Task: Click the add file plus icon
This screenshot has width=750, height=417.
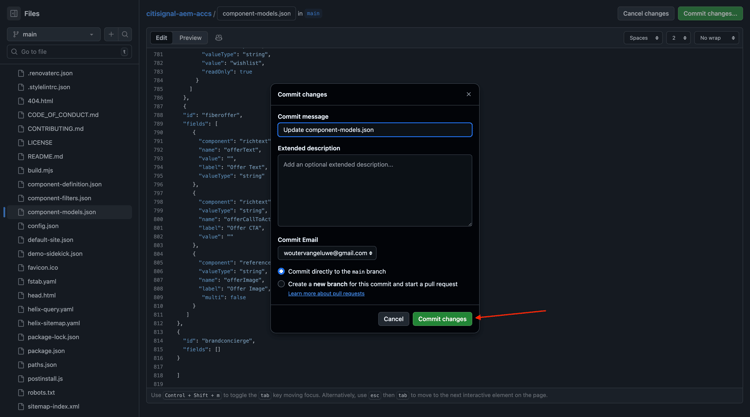Action: tap(111, 34)
